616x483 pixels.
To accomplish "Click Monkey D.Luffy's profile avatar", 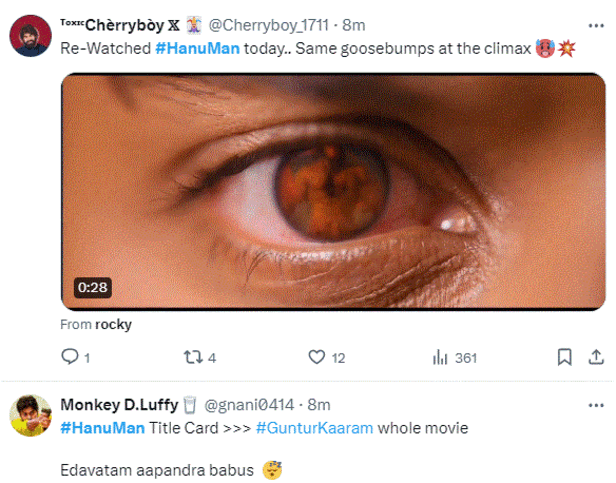I will [x=28, y=414].
